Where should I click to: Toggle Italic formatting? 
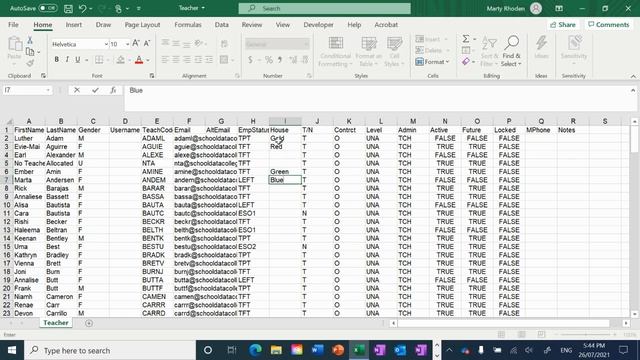click(x=67, y=60)
